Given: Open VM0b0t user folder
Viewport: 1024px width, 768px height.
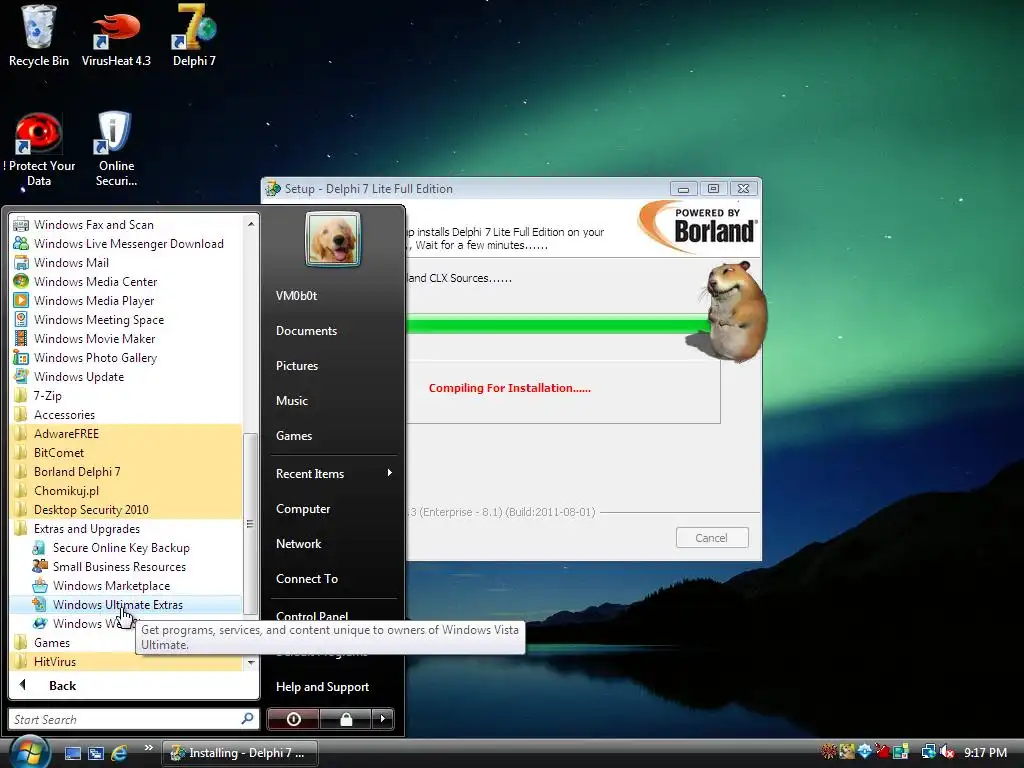Looking at the screenshot, I should tap(333, 296).
